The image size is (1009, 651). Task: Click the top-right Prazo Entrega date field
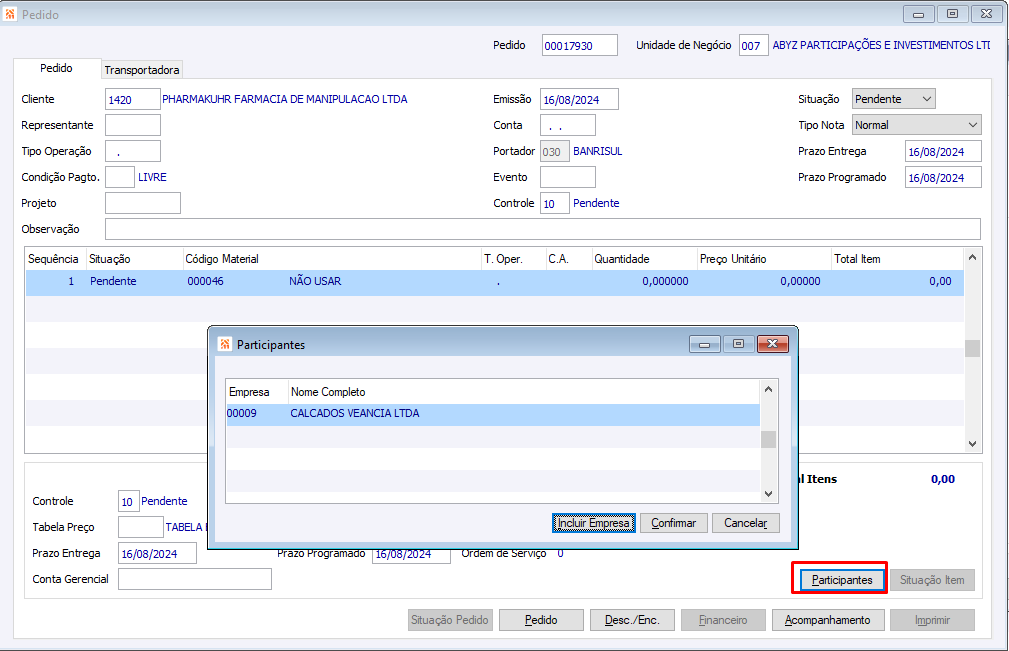coord(943,151)
